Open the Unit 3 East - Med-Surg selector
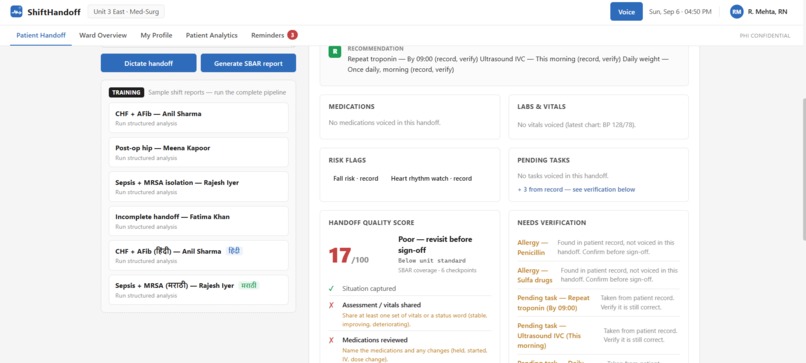 click(126, 11)
